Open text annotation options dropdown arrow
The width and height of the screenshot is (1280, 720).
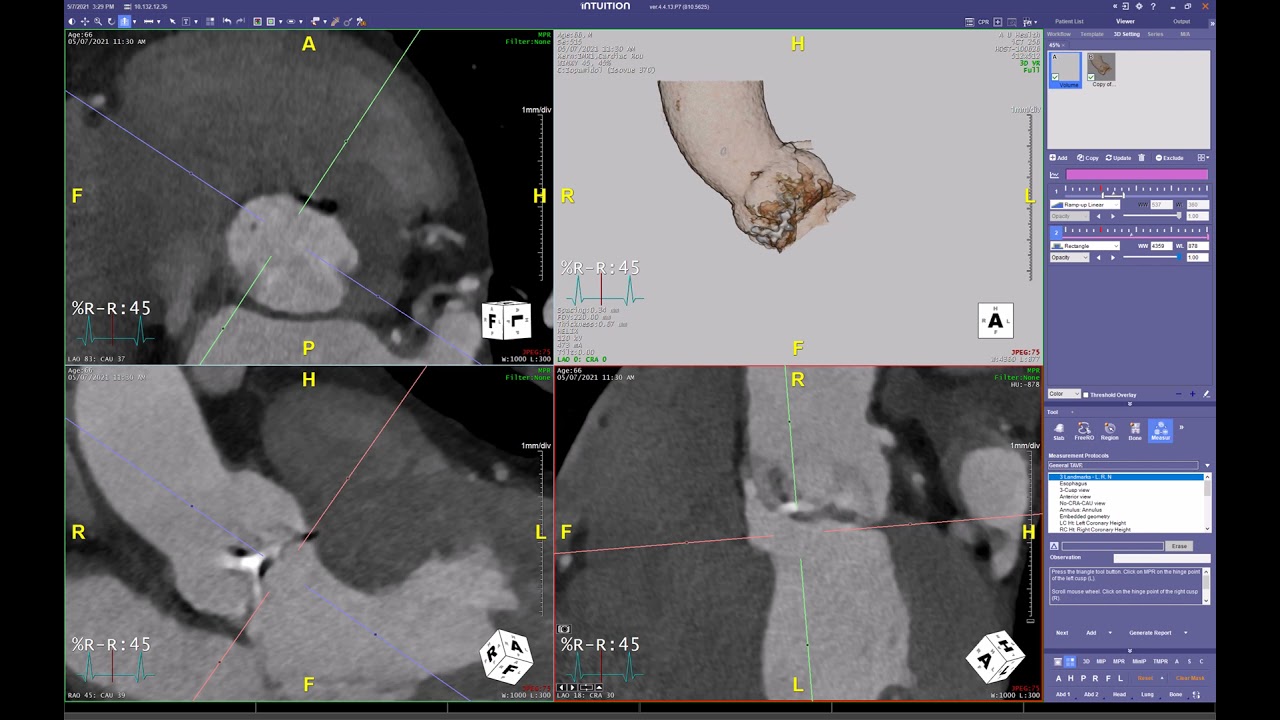point(196,21)
